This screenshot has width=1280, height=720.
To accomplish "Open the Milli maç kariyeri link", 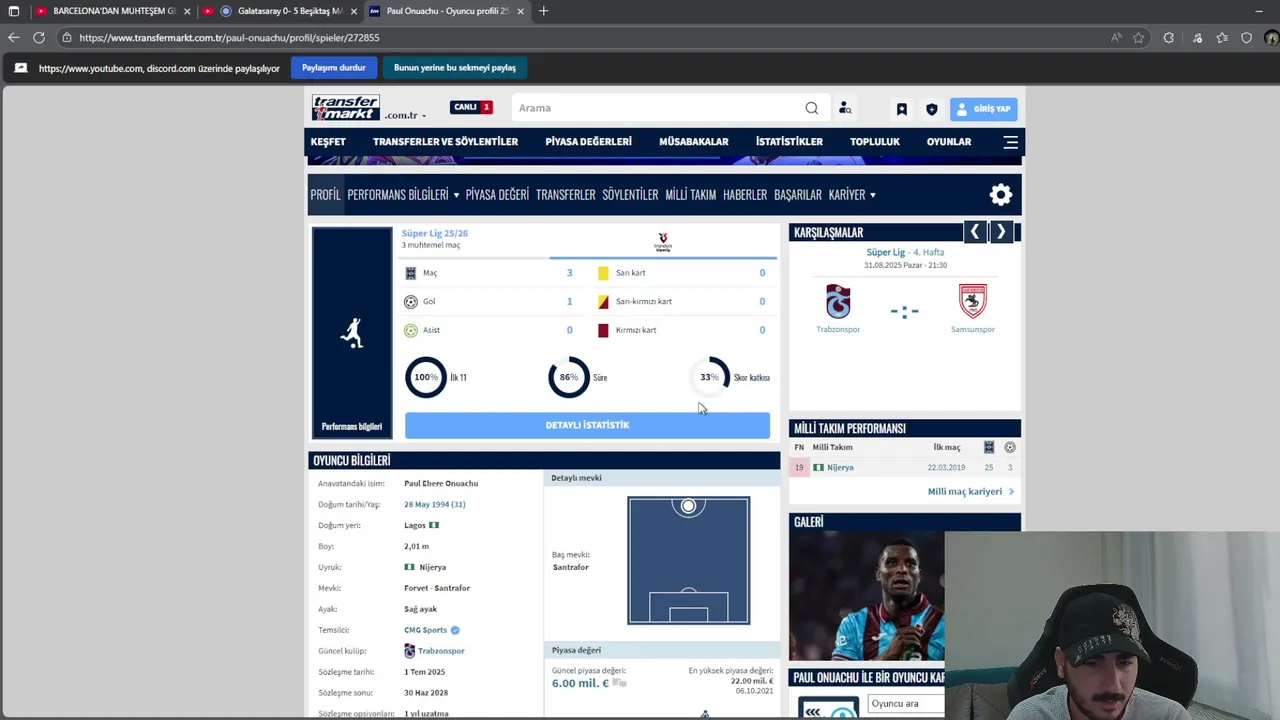I will point(971,492).
